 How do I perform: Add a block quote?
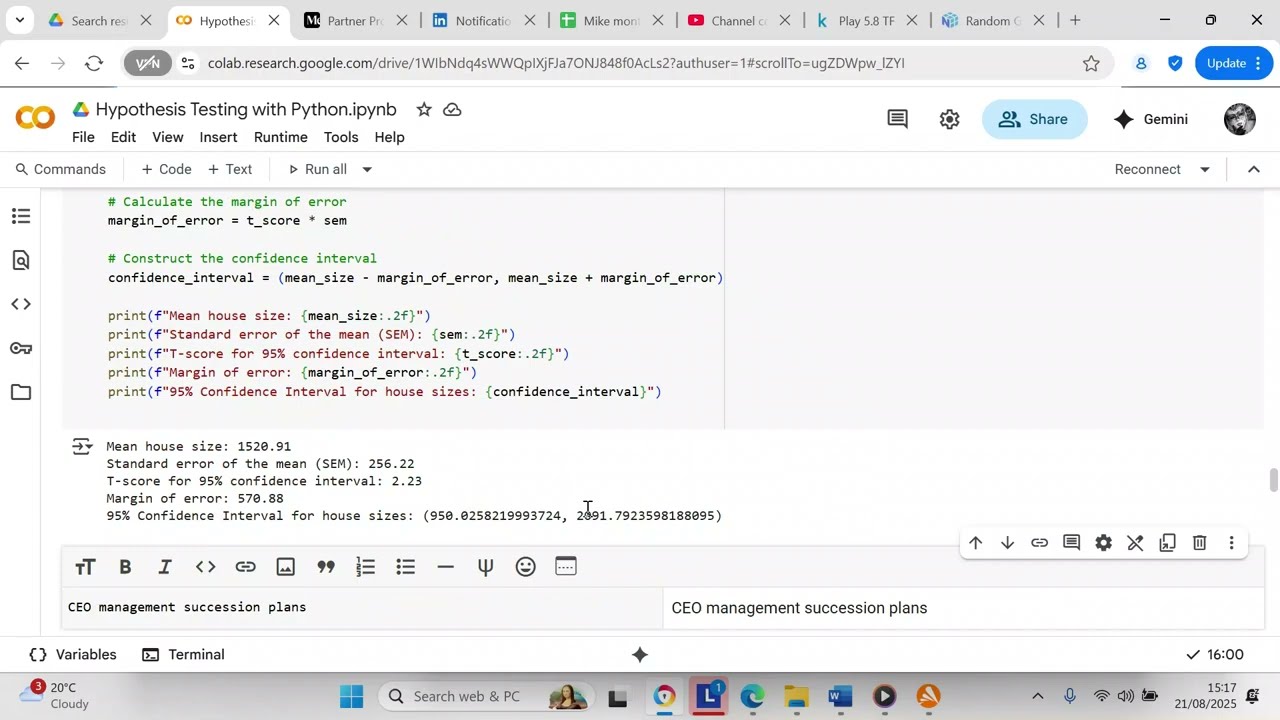click(325, 567)
